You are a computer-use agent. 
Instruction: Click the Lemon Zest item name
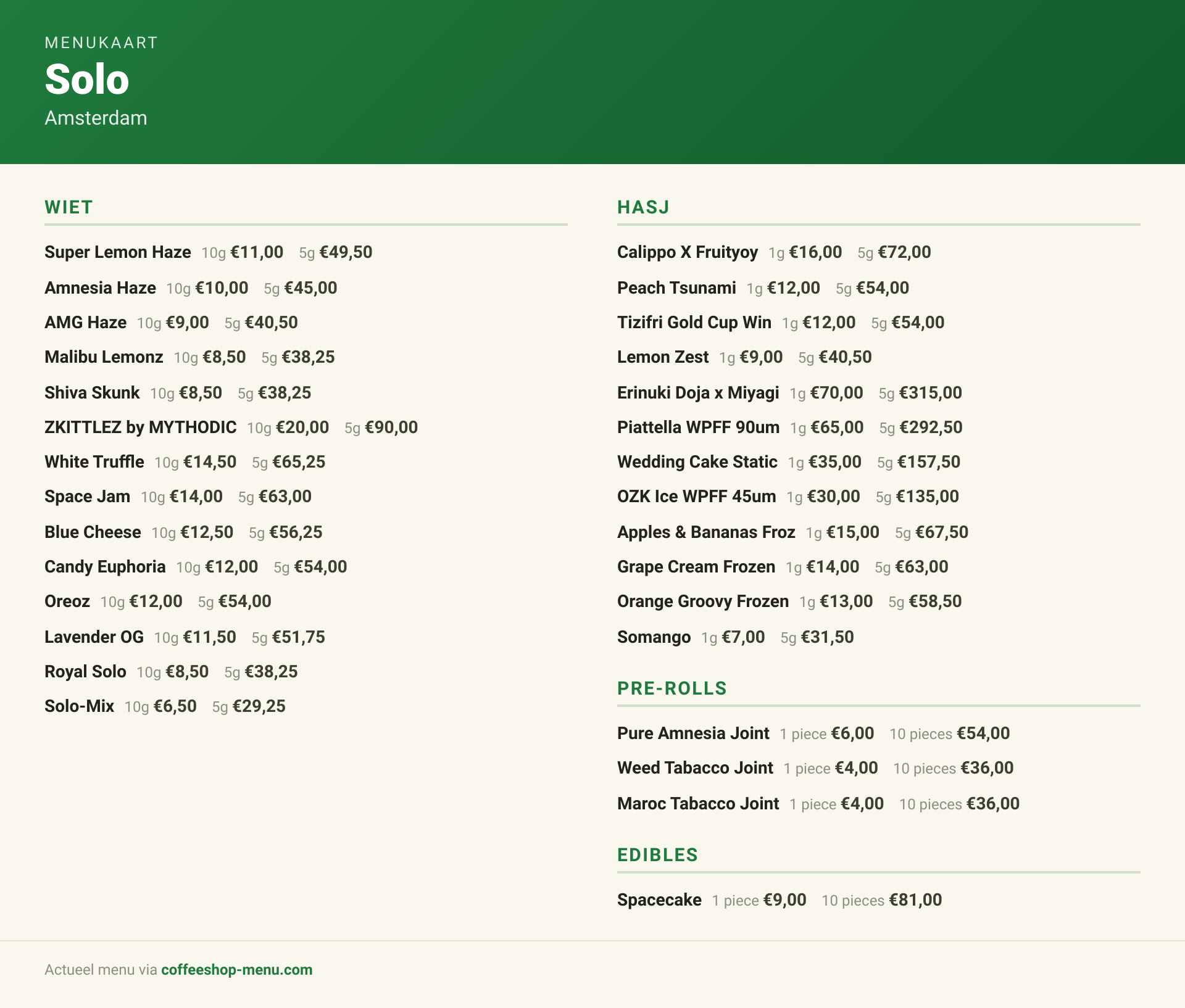click(x=663, y=357)
